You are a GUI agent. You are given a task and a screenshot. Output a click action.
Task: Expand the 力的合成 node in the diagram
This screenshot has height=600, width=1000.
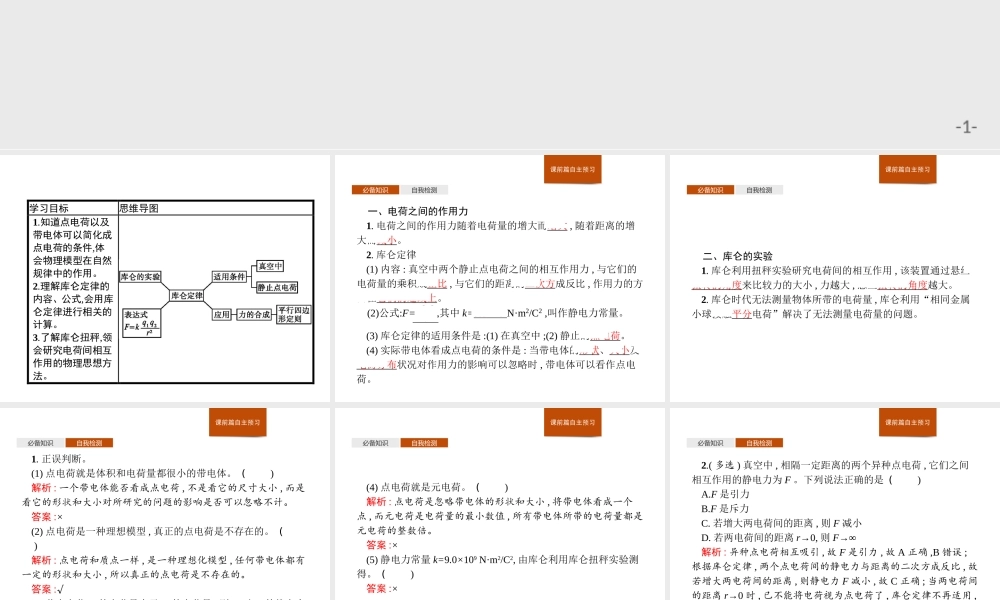255,315
